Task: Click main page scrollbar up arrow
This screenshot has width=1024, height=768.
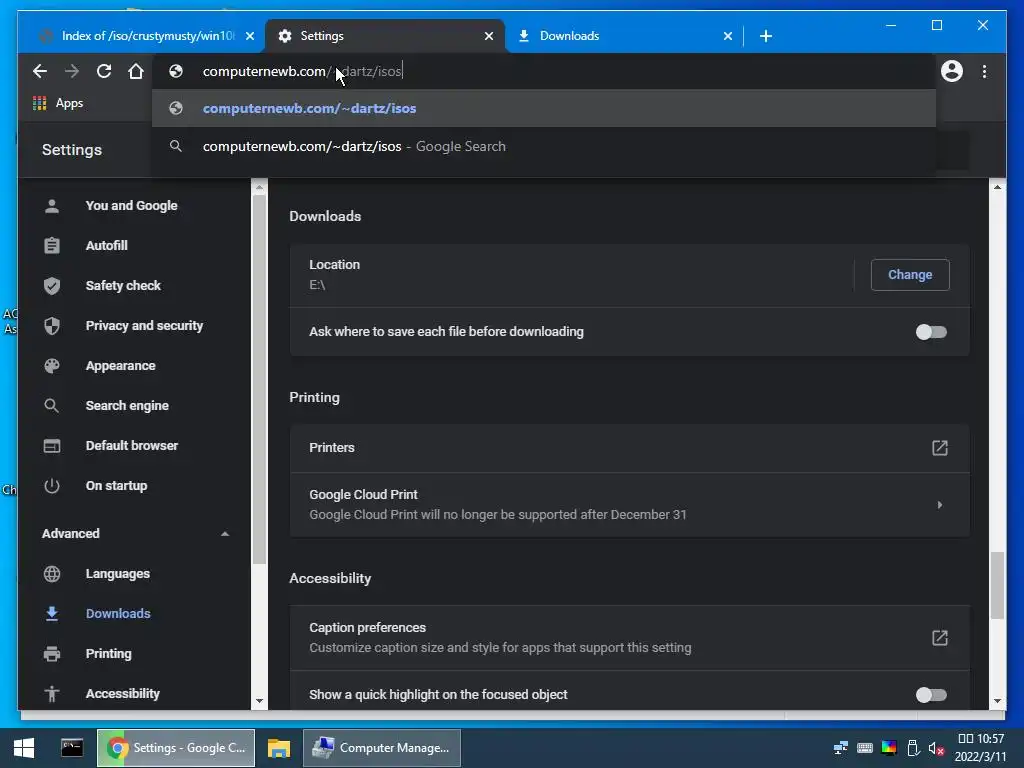Action: point(997,187)
